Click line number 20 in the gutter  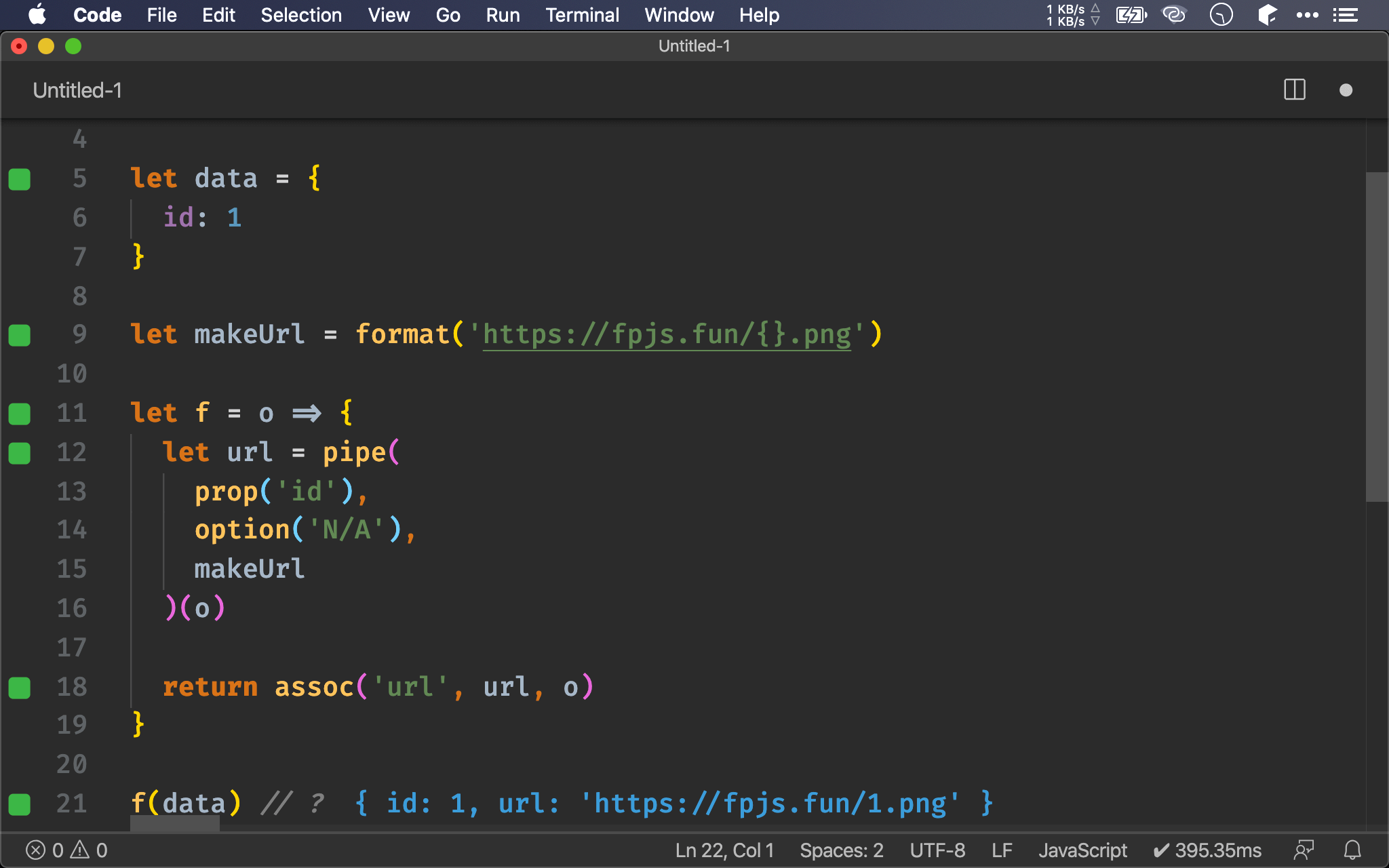click(x=72, y=764)
